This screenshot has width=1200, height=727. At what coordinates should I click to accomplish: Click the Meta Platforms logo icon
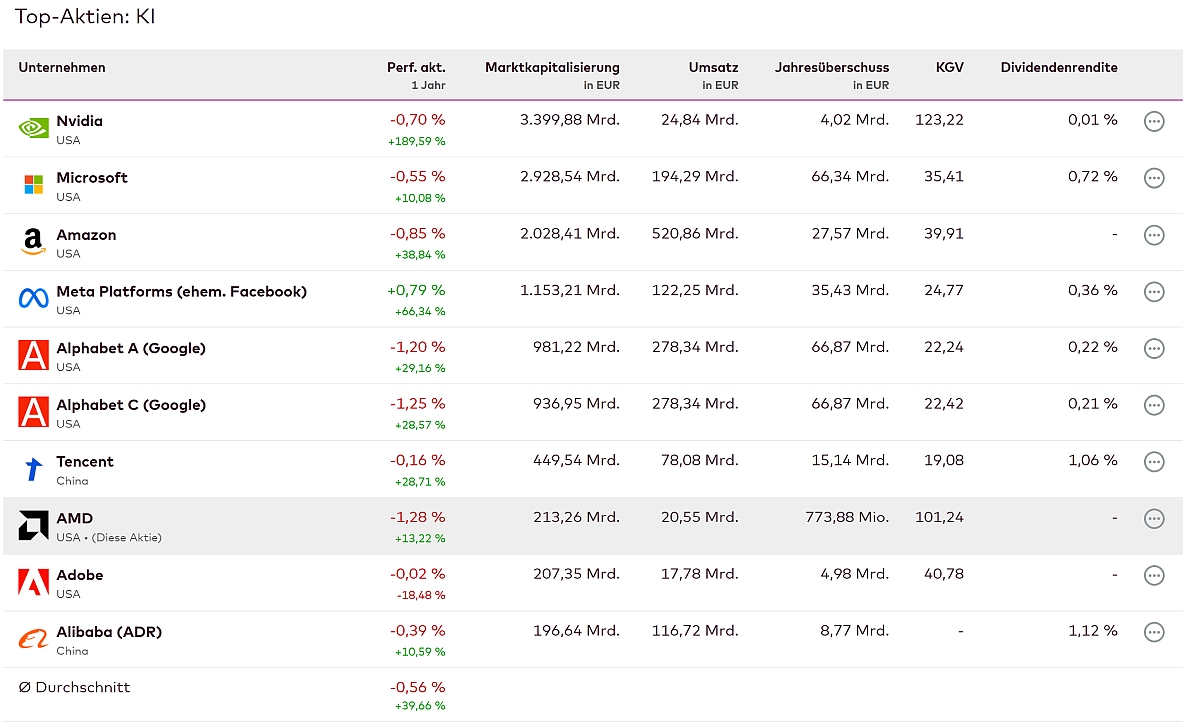click(x=33, y=298)
